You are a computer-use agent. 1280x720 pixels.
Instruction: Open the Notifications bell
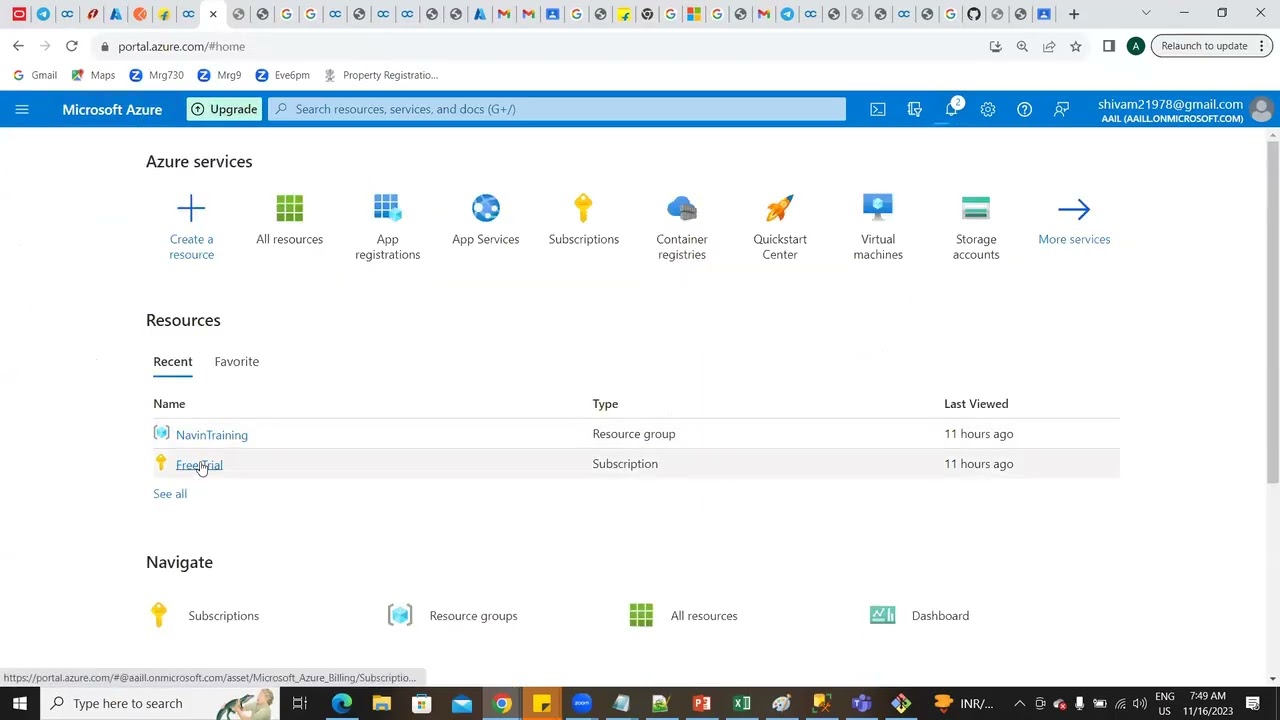[951, 109]
